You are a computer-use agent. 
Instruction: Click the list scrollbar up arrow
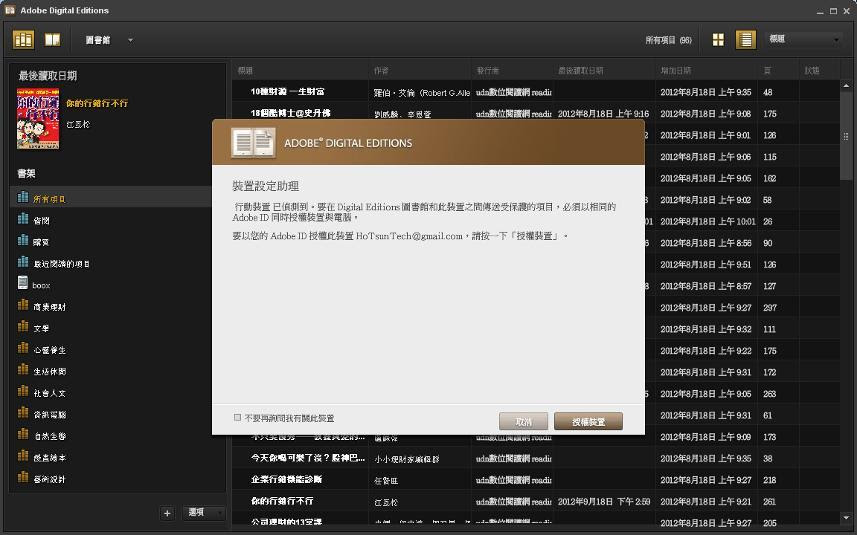point(846,86)
